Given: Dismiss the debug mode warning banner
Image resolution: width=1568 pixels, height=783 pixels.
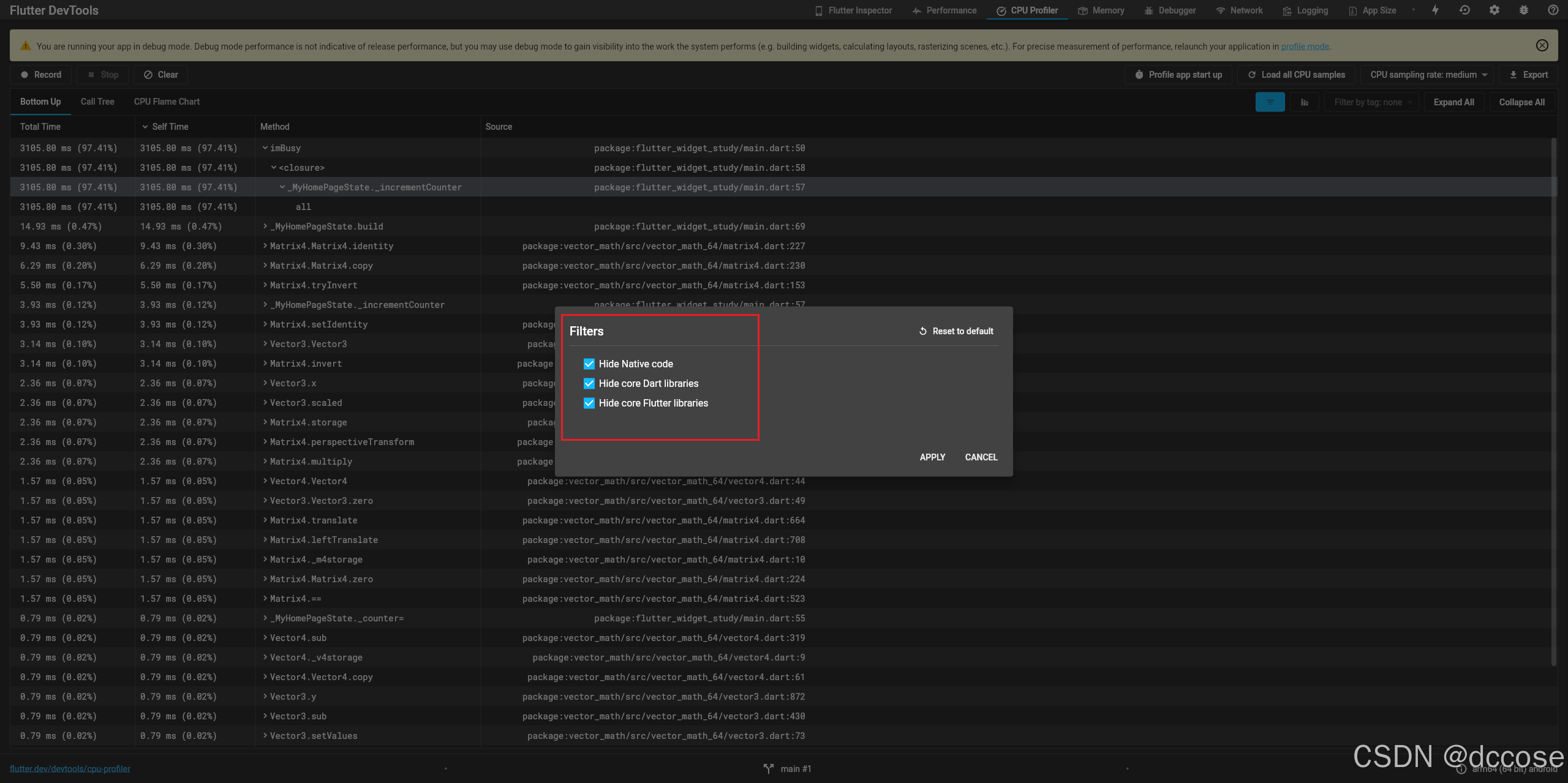Looking at the screenshot, I should coord(1542,46).
